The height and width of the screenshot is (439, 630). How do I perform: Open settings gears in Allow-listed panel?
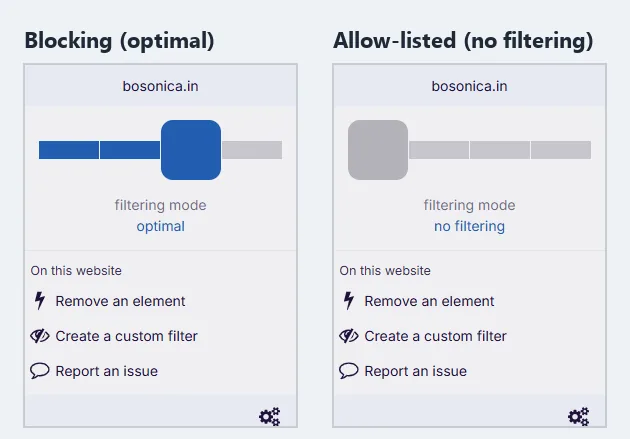(579, 417)
